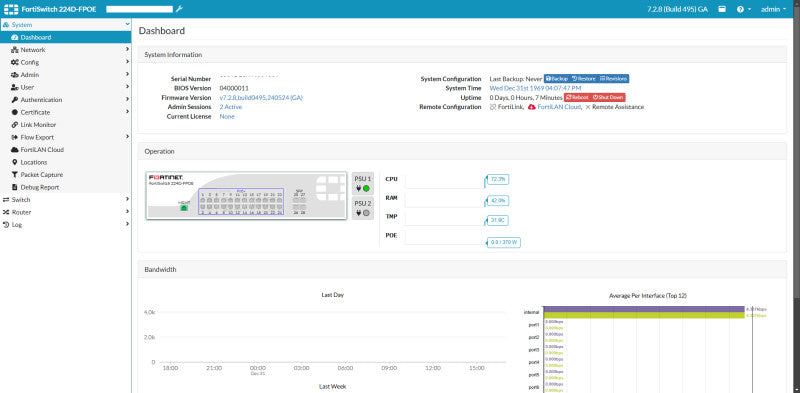Expand the Network submenu arrow
800x393 pixels.
coord(127,50)
